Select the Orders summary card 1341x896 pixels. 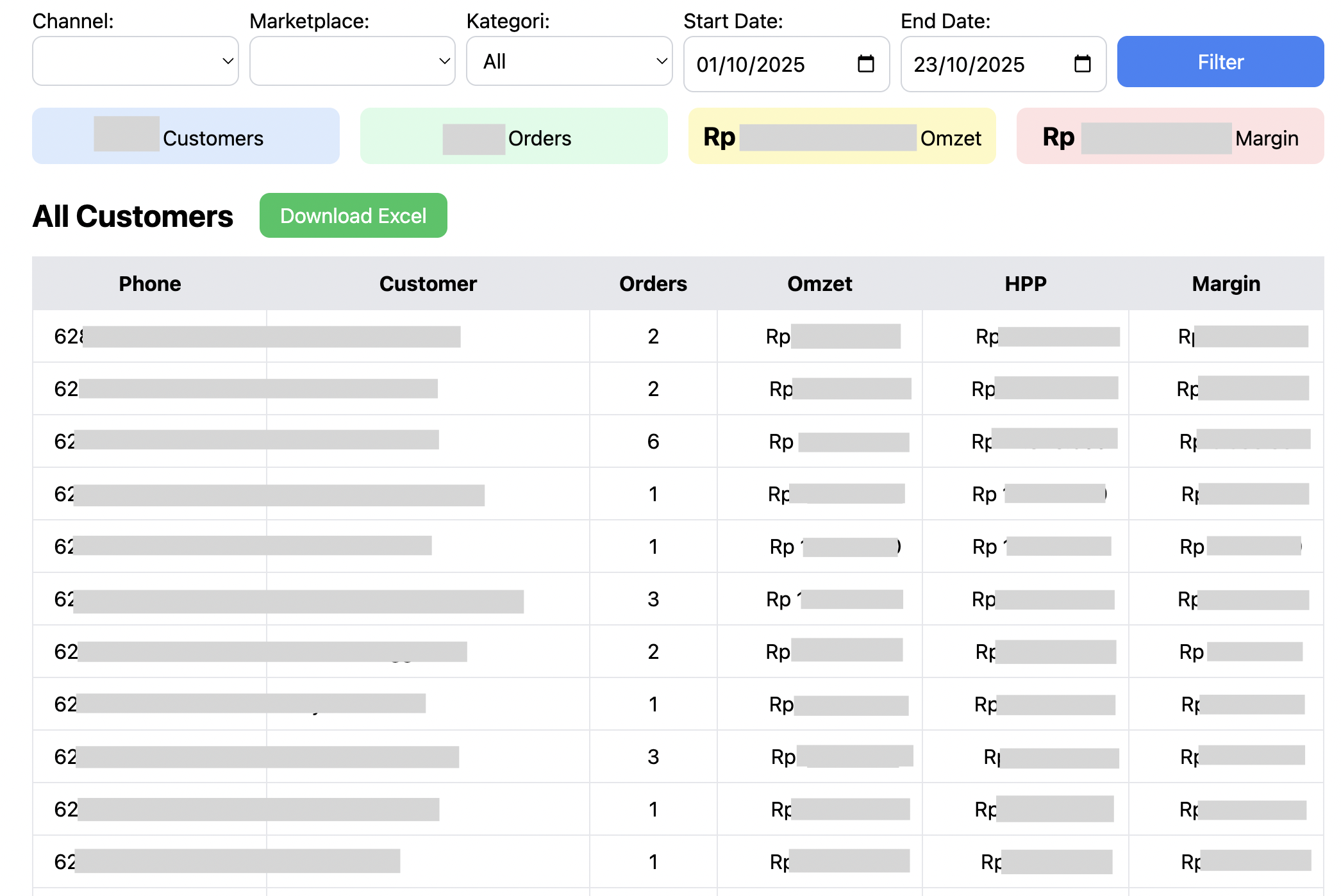point(513,136)
